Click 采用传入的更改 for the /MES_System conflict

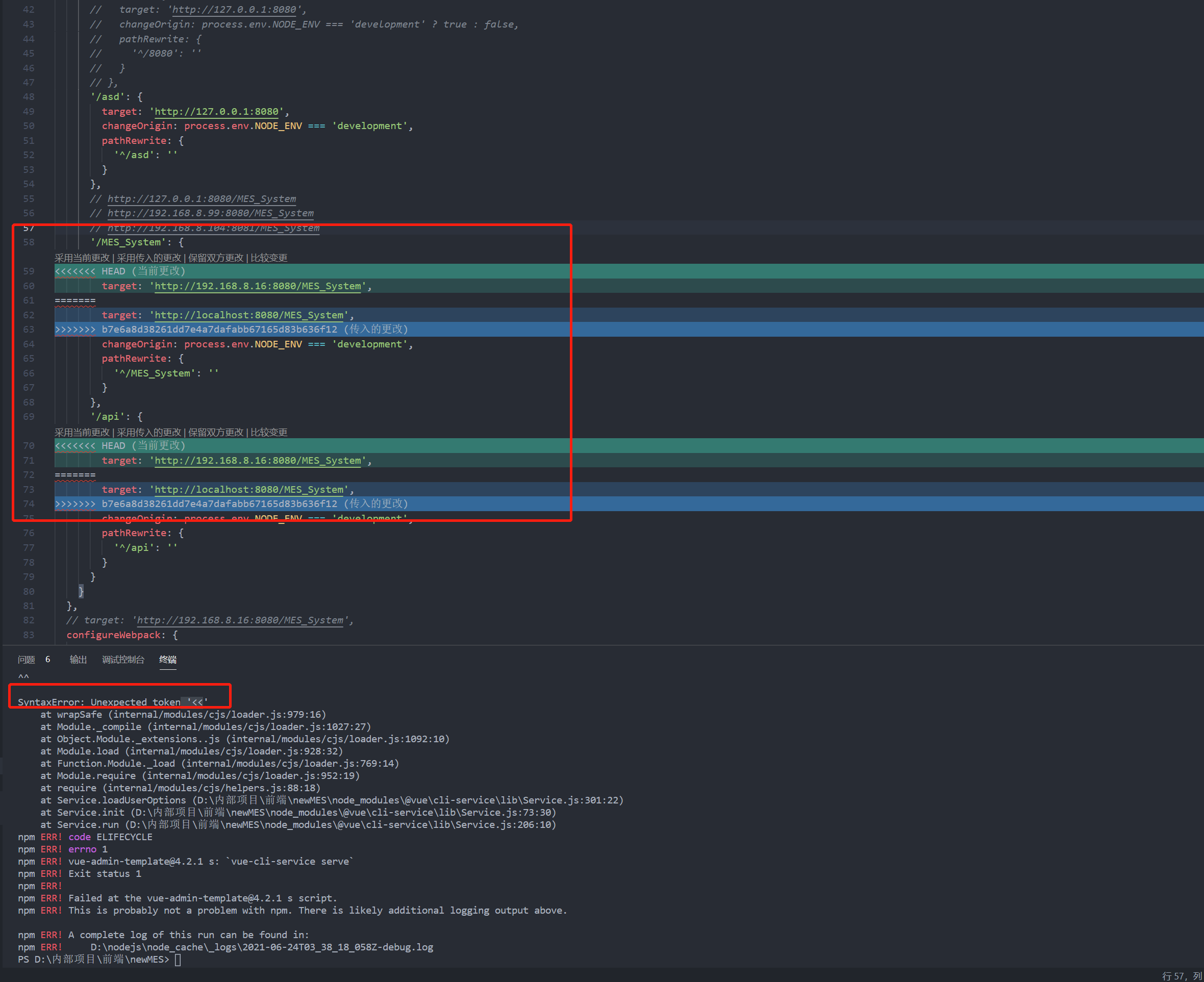149,258
